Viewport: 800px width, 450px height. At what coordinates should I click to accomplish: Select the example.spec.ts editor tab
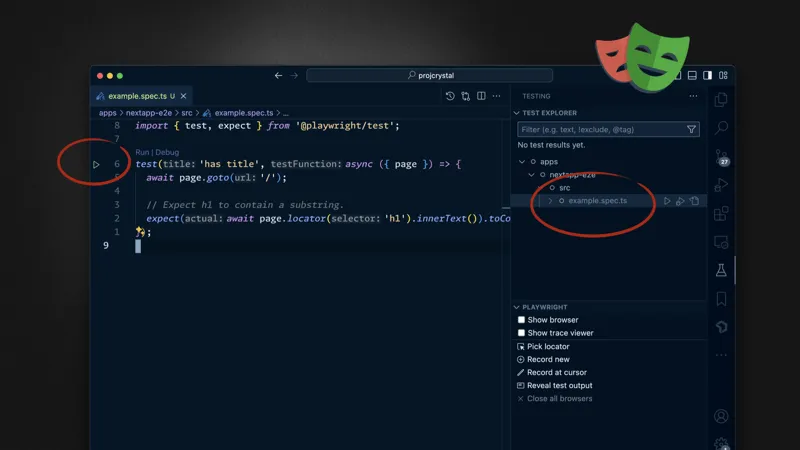coord(137,96)
